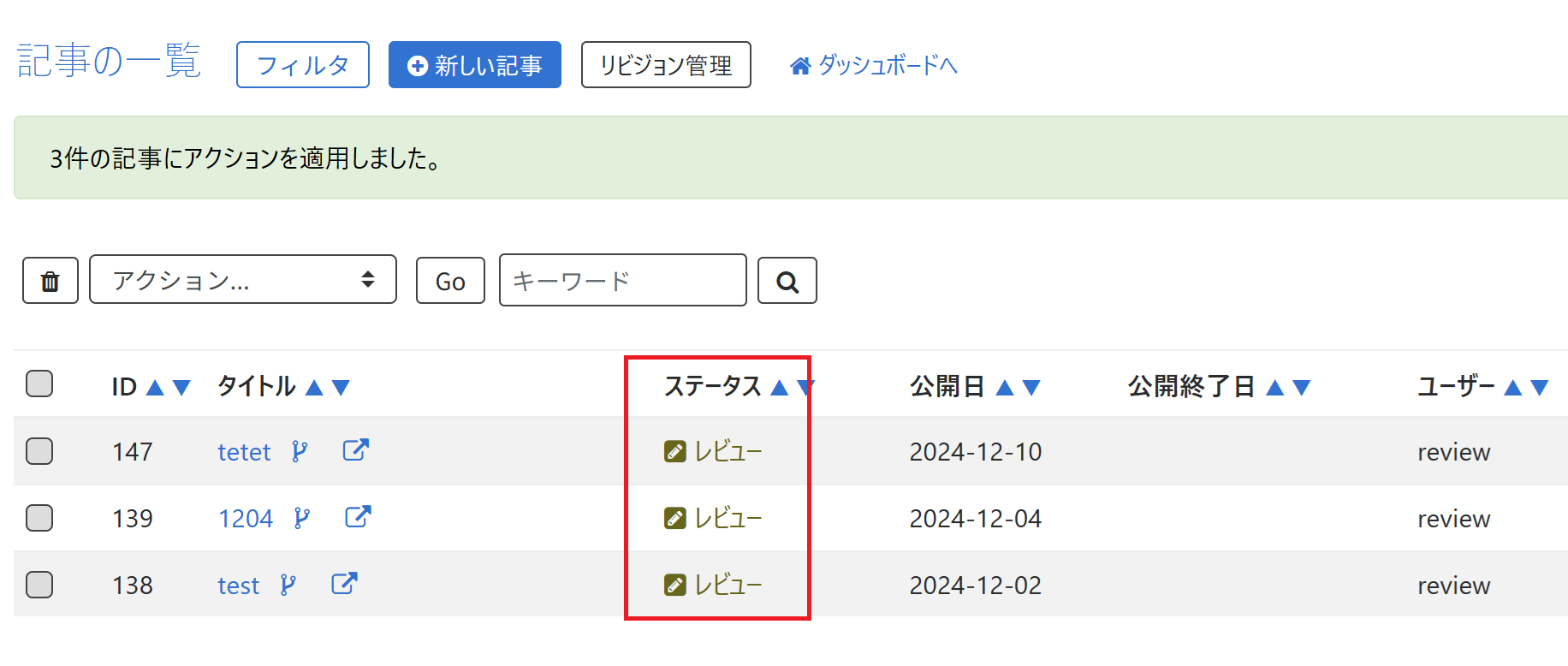Click the trash delete icon button
Viewport: 1568px width, 666px height.
(50, 281)
